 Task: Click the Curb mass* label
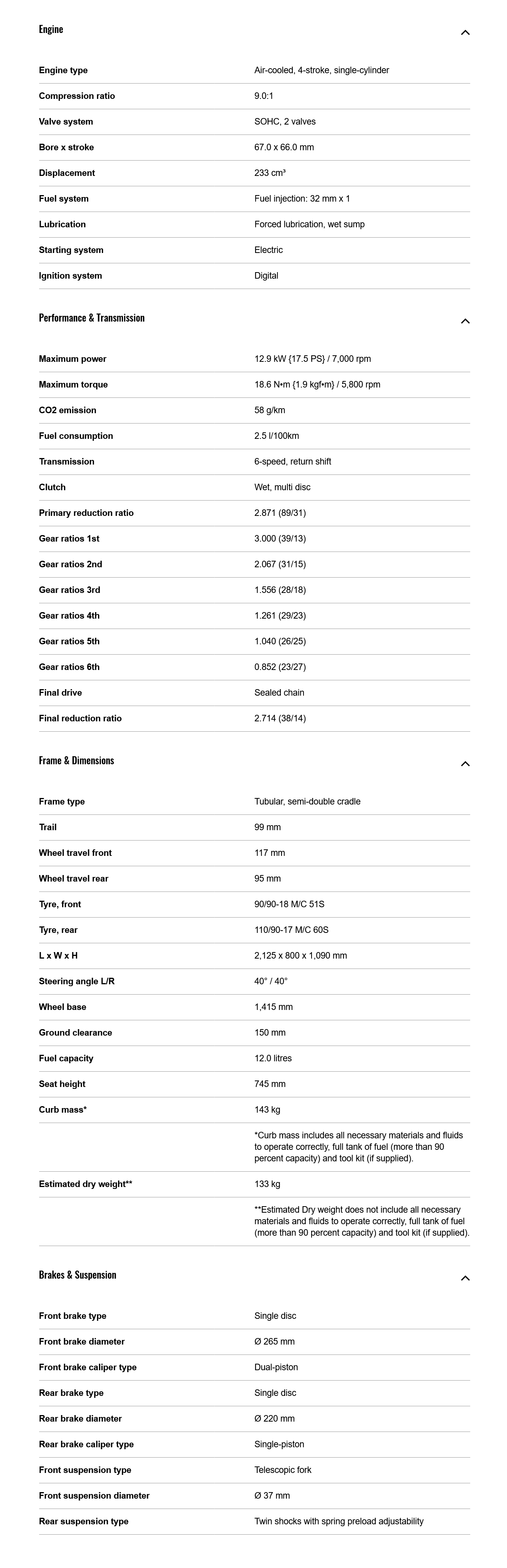tap(63, 1110)
